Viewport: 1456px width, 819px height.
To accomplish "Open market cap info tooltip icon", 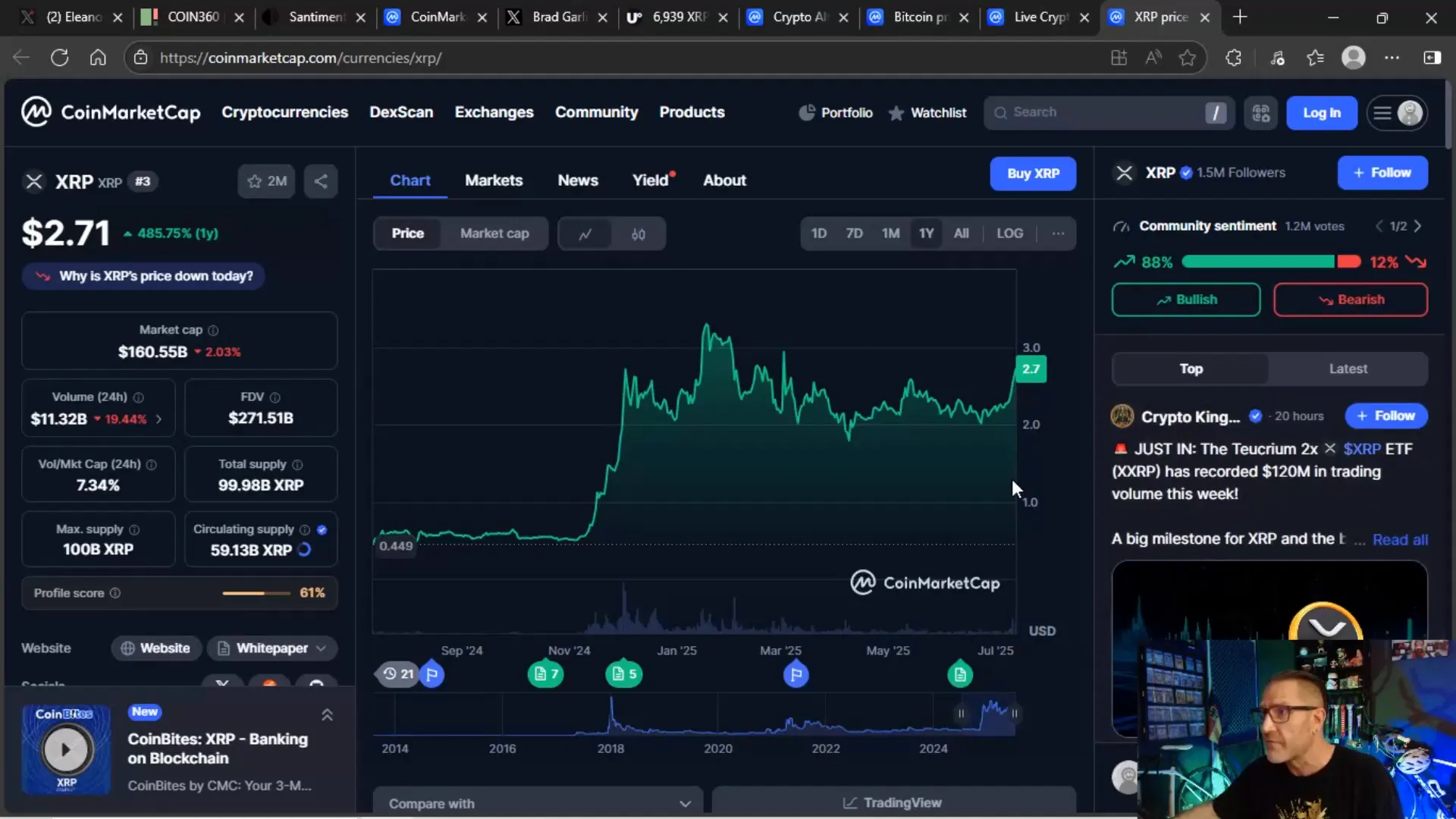I will [x=213, y=330].
